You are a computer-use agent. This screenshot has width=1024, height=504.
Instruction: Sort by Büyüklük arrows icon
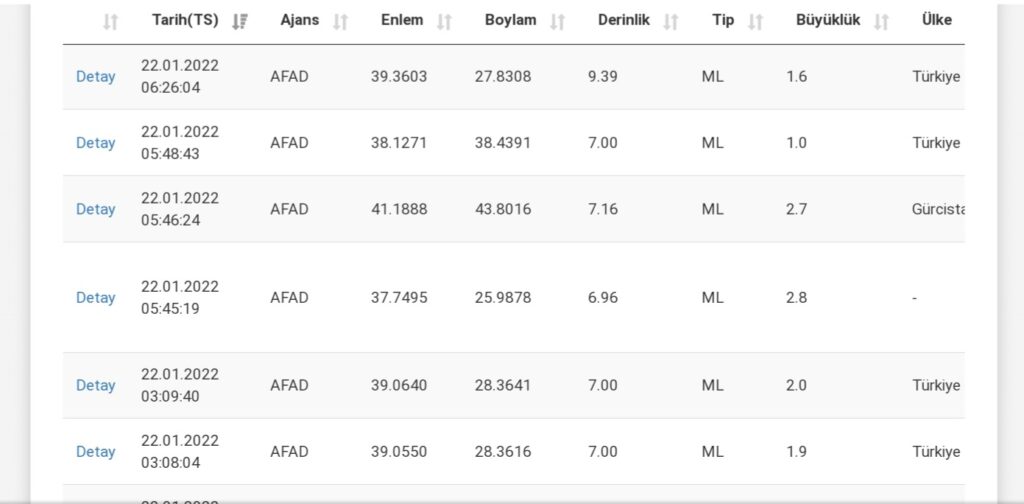pos(882,22)
